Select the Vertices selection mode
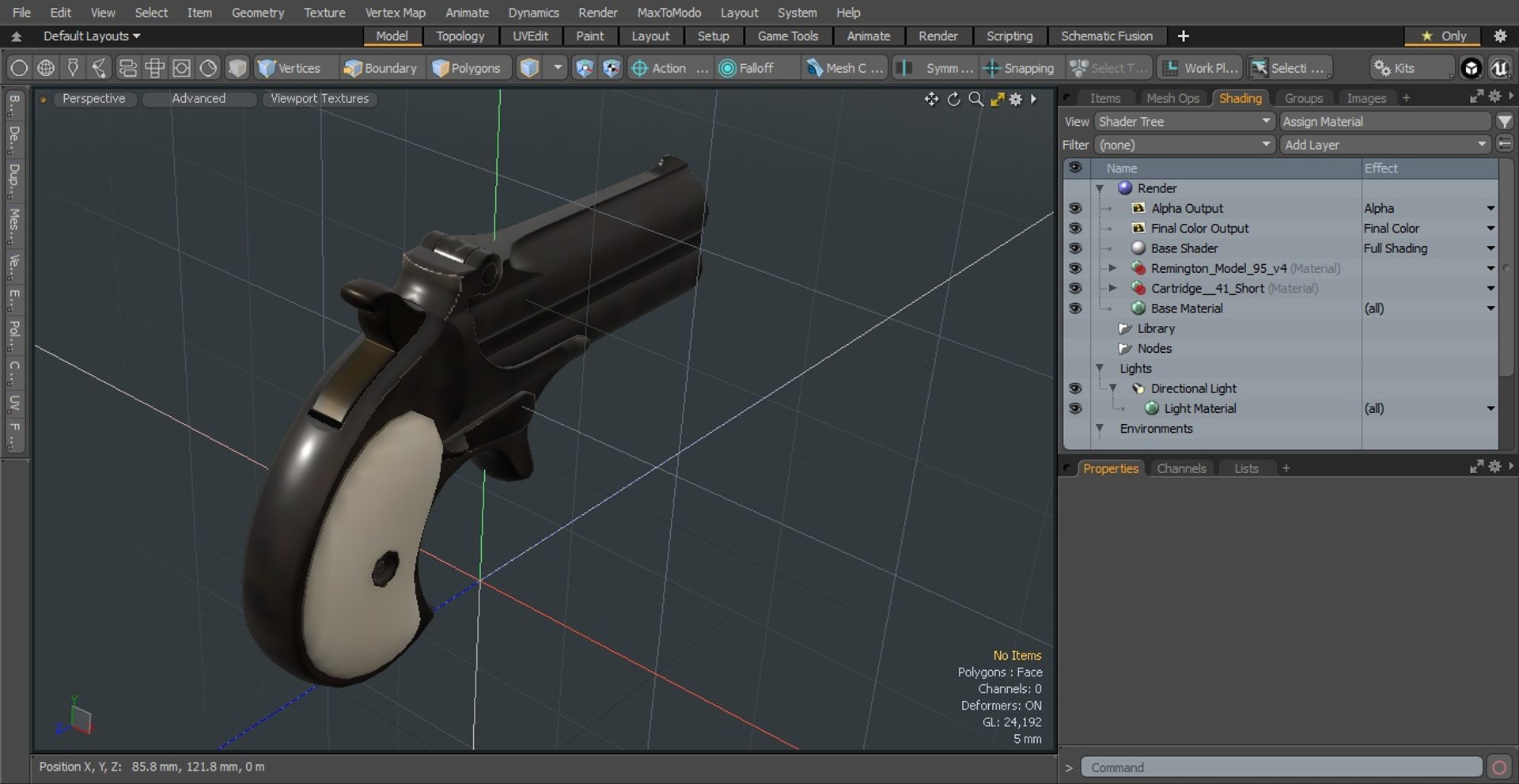 [x=290, y=68]
